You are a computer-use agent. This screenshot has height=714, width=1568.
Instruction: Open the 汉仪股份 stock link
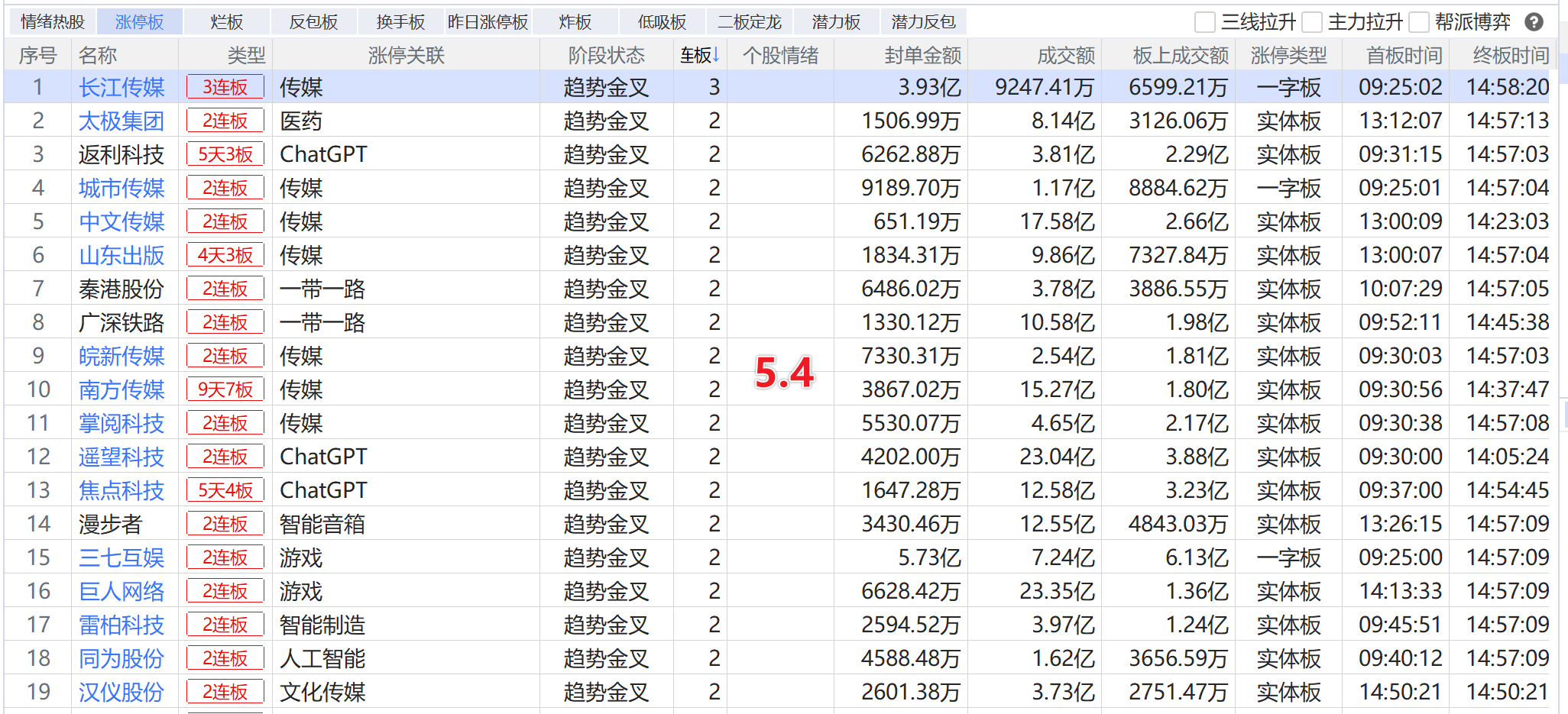[121, 692]
